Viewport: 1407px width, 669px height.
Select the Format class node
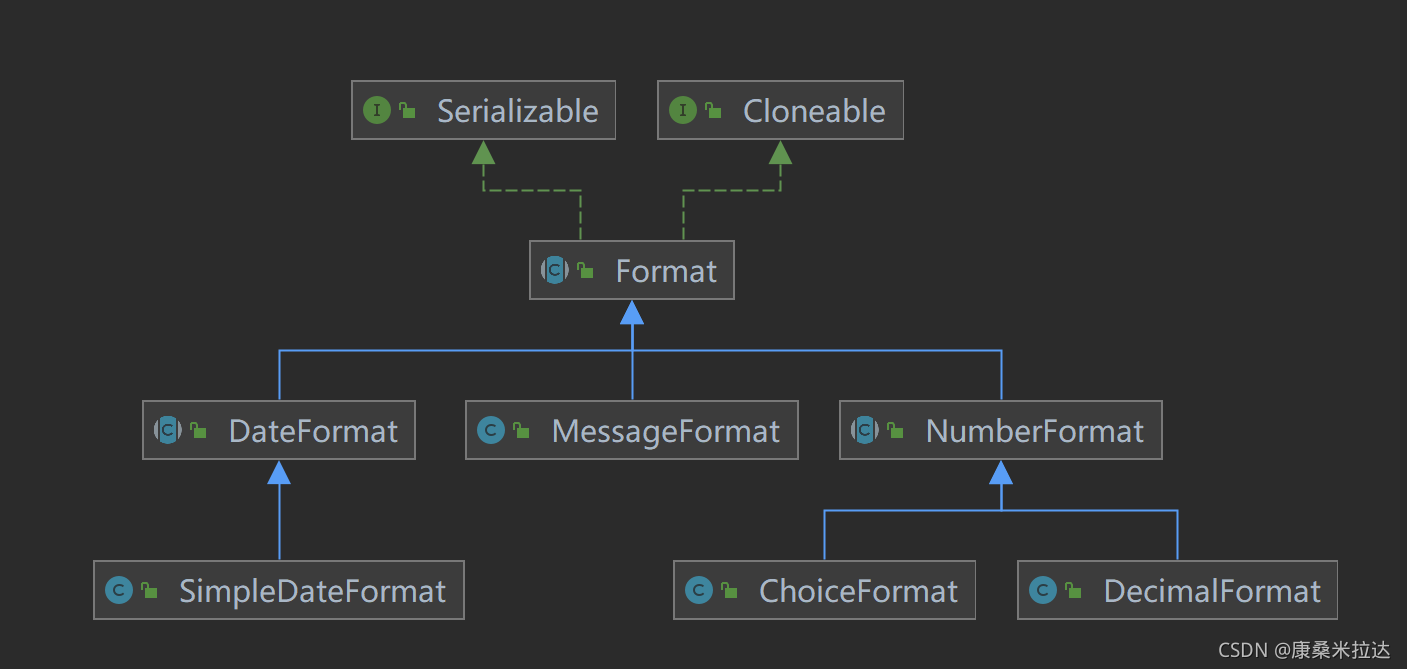pos(666,271)
